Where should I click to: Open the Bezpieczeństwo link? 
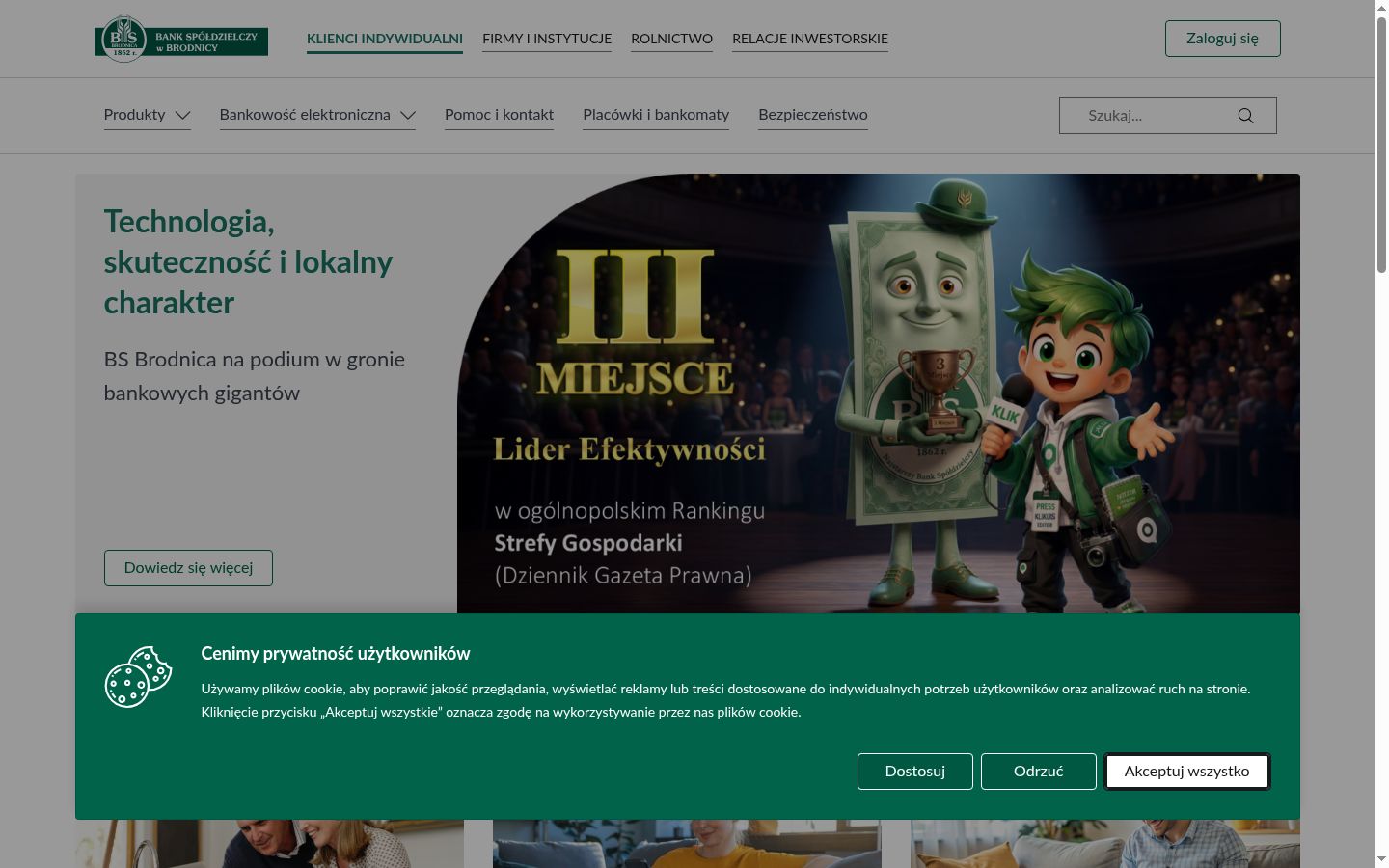click(813, 115)
